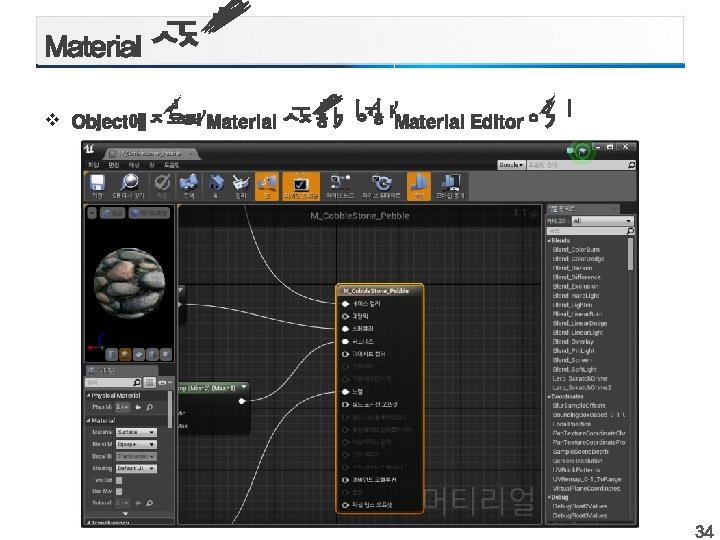Select the Palette panel tab
The height and width of the screenshot is (540, 720).
tap(583, 209)
